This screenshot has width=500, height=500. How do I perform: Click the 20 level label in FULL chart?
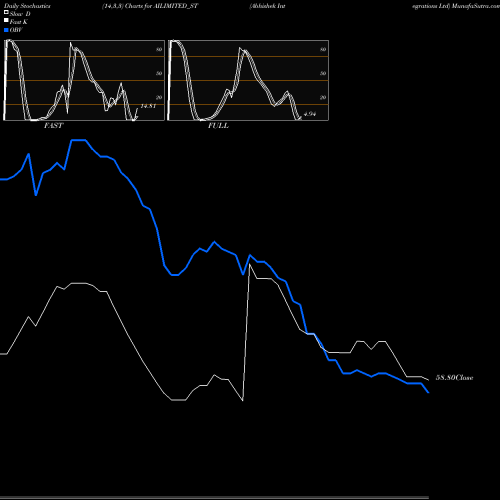point(323,97)
